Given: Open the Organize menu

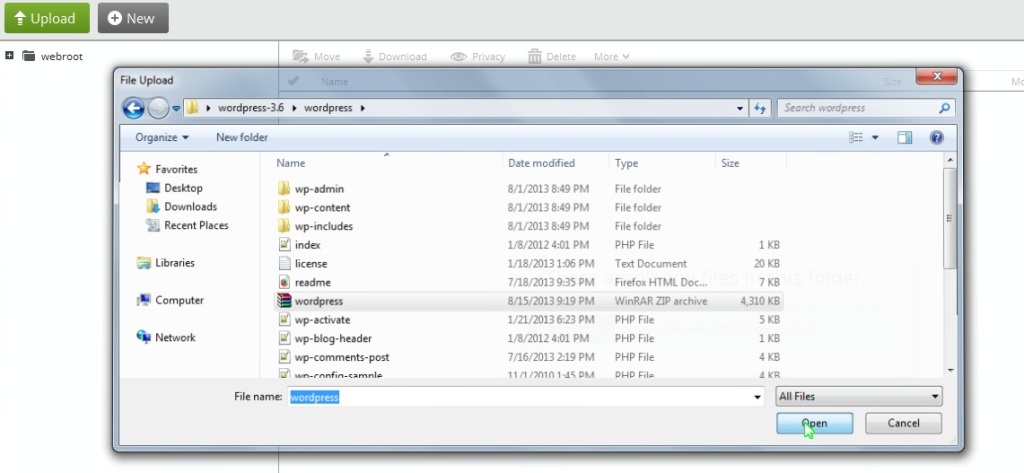Looking at the screenshot, I should [x=162, y=137].
